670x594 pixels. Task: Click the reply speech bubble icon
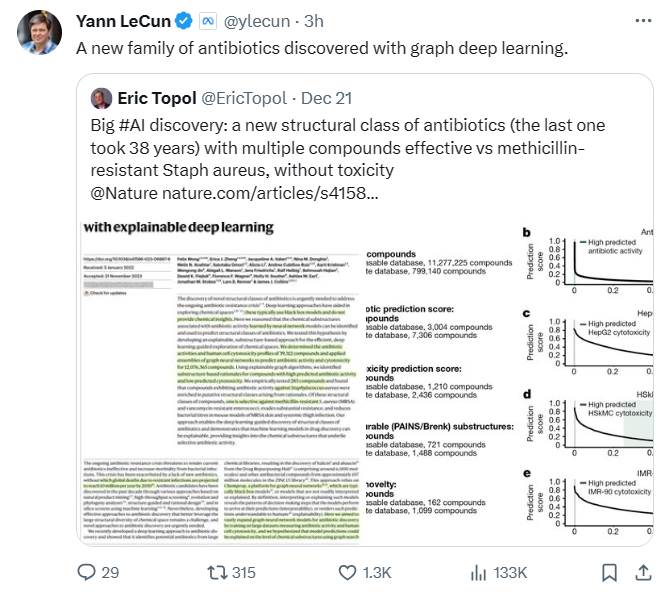click(x=86, y=572)
